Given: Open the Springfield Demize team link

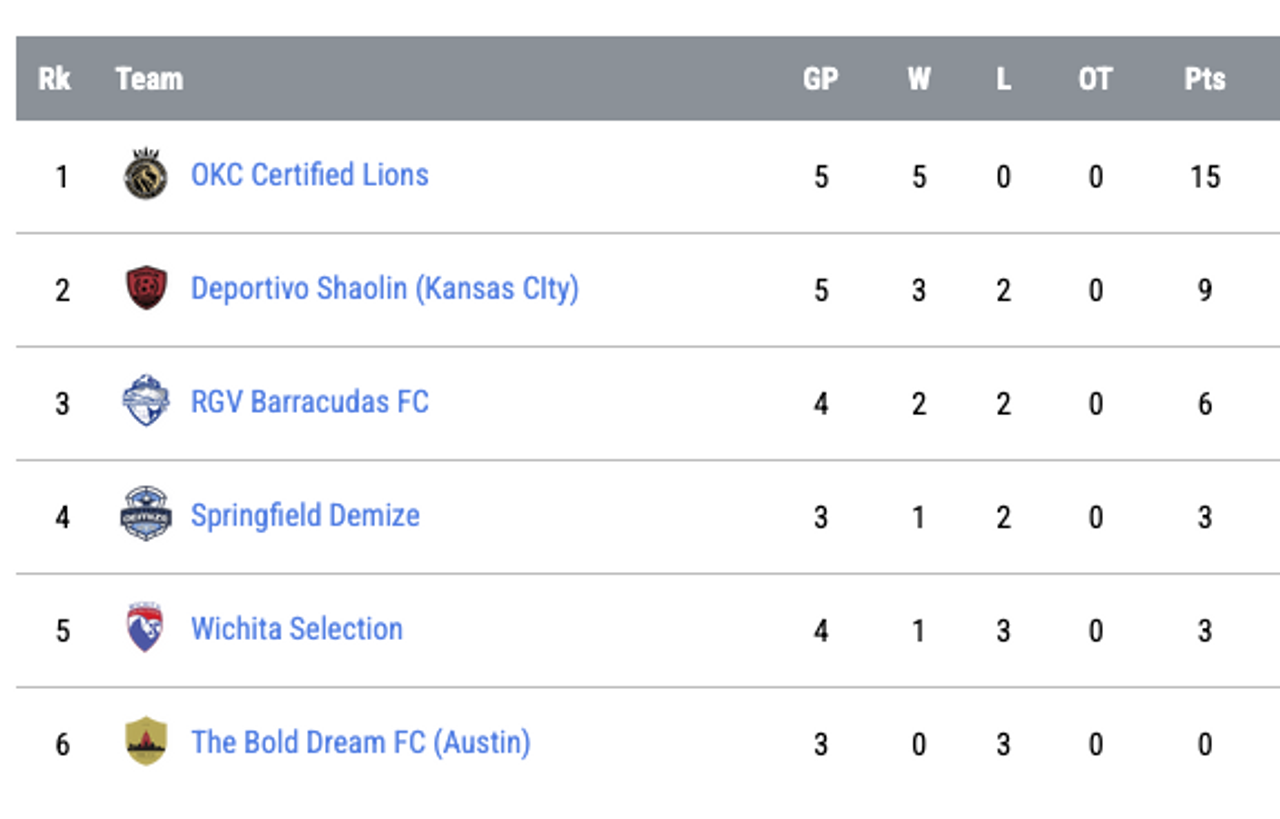Looking at the screenshot, I should (x=305, y=515).
